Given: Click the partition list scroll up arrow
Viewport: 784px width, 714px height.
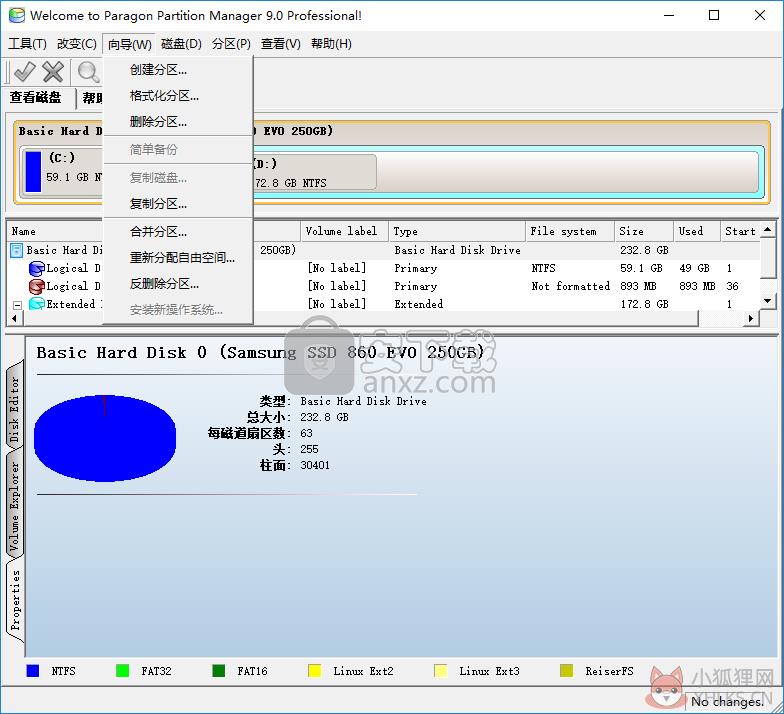Looking at the screenshot, I should 768,230.
